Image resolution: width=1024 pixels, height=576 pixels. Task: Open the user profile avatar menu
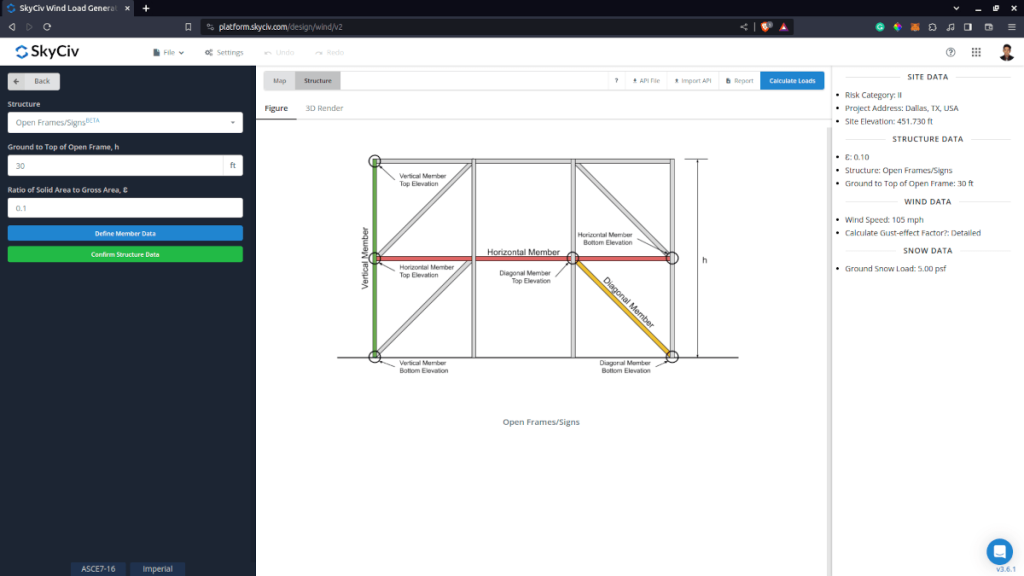(x=1005, y=52)
